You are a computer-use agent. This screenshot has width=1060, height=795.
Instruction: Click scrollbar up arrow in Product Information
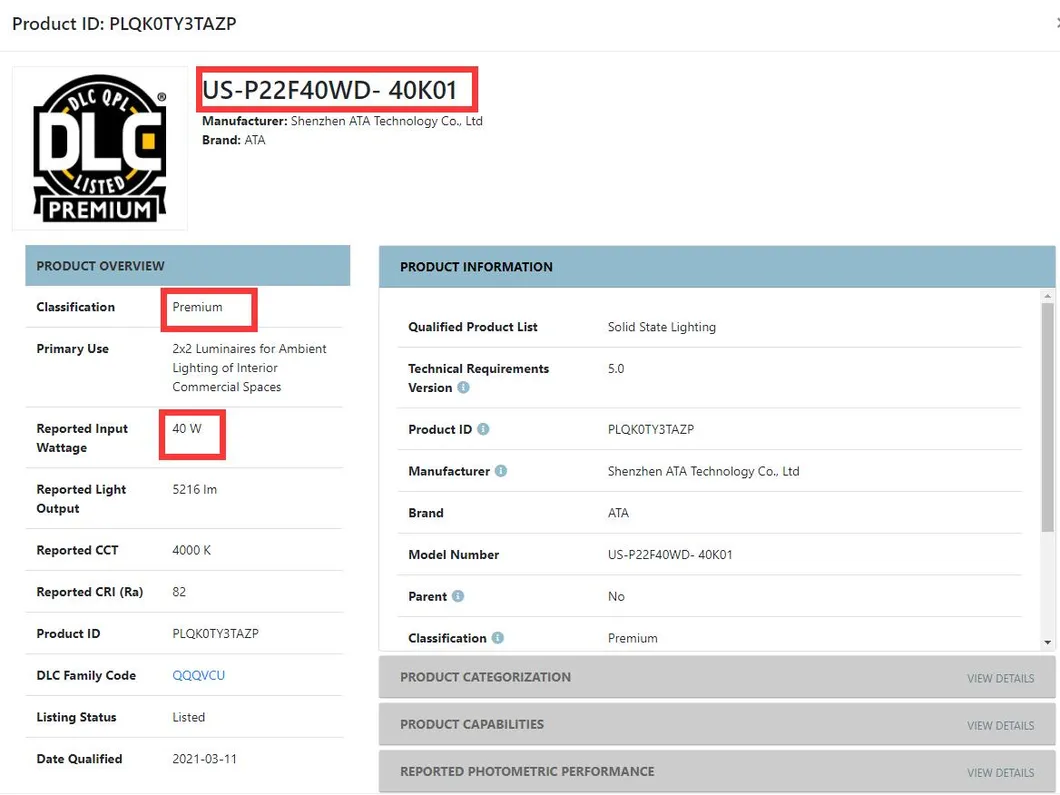[x=1047, y=296]
